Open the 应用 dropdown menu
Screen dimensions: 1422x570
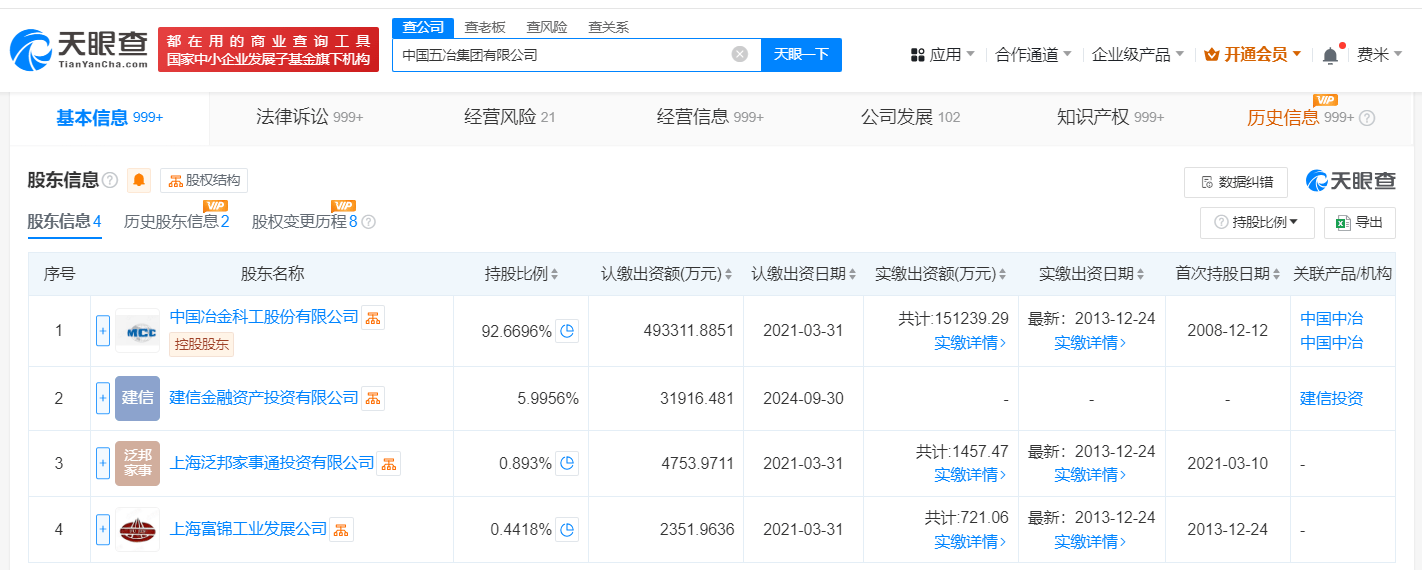(x=942, y=55)
